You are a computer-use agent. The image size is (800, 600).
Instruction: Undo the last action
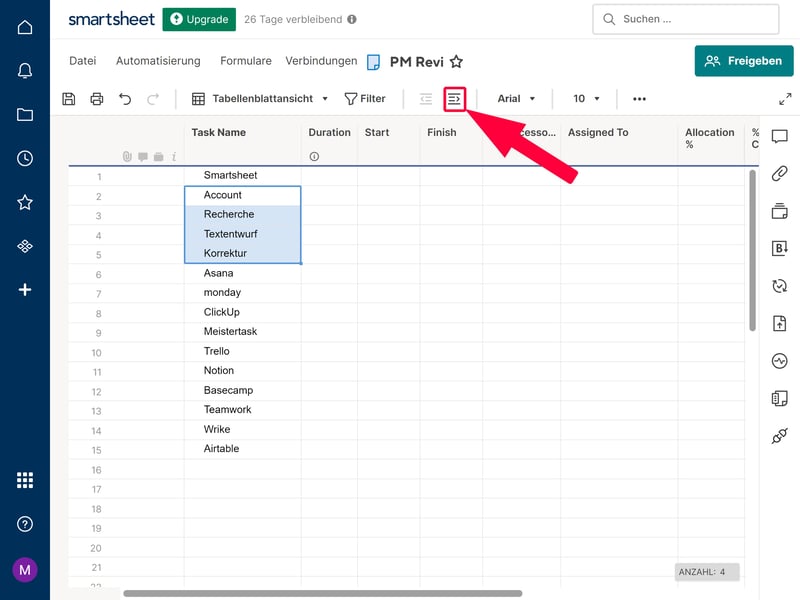[125, 99]
